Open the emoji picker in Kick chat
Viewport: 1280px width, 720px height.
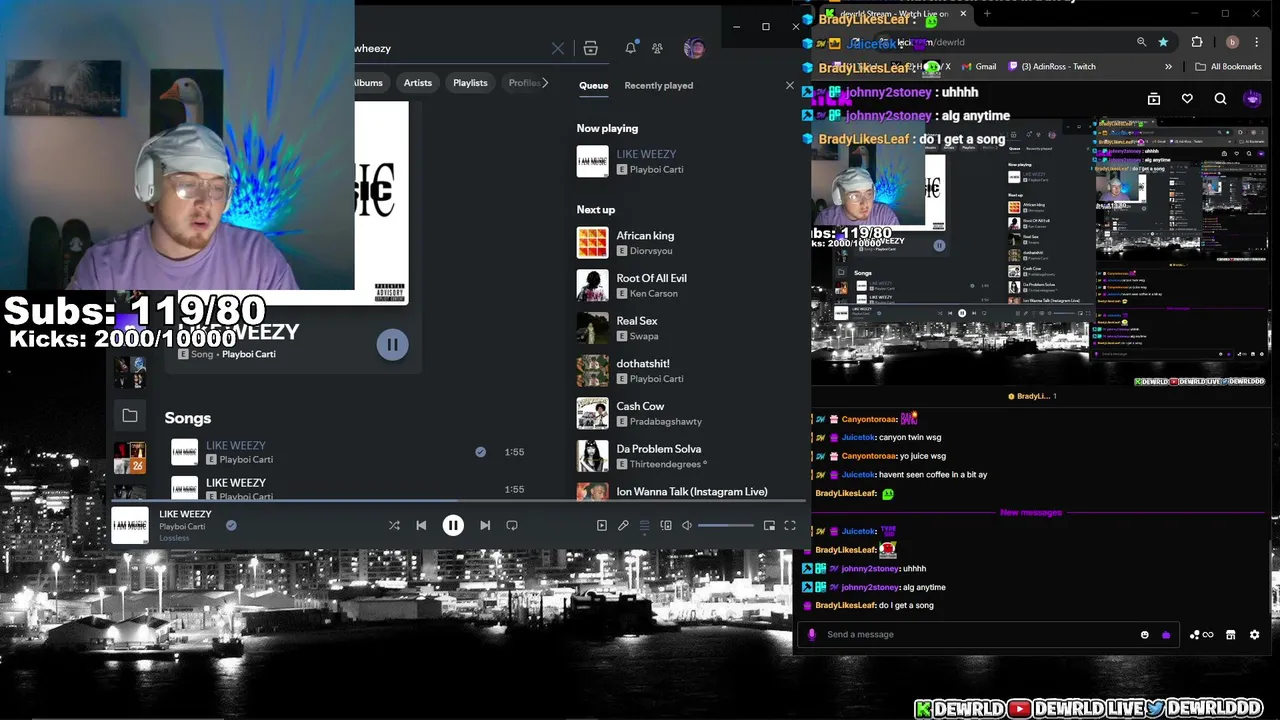(x=1145, y=635)
